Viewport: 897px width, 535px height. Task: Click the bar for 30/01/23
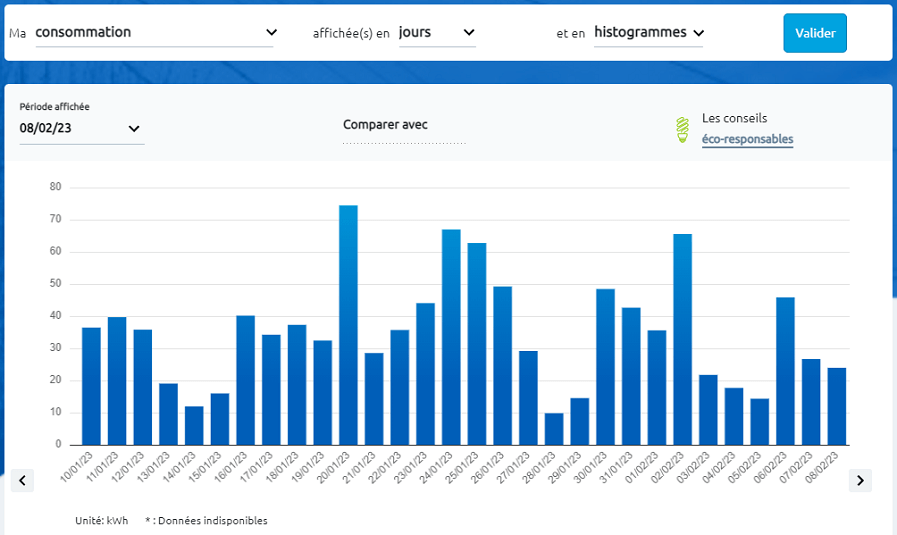coord(605,367)
